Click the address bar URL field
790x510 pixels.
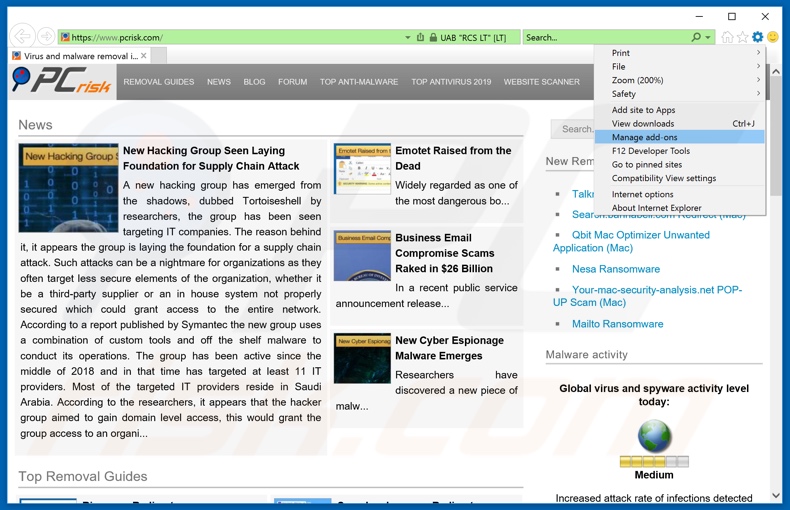(x=232, y=37)
